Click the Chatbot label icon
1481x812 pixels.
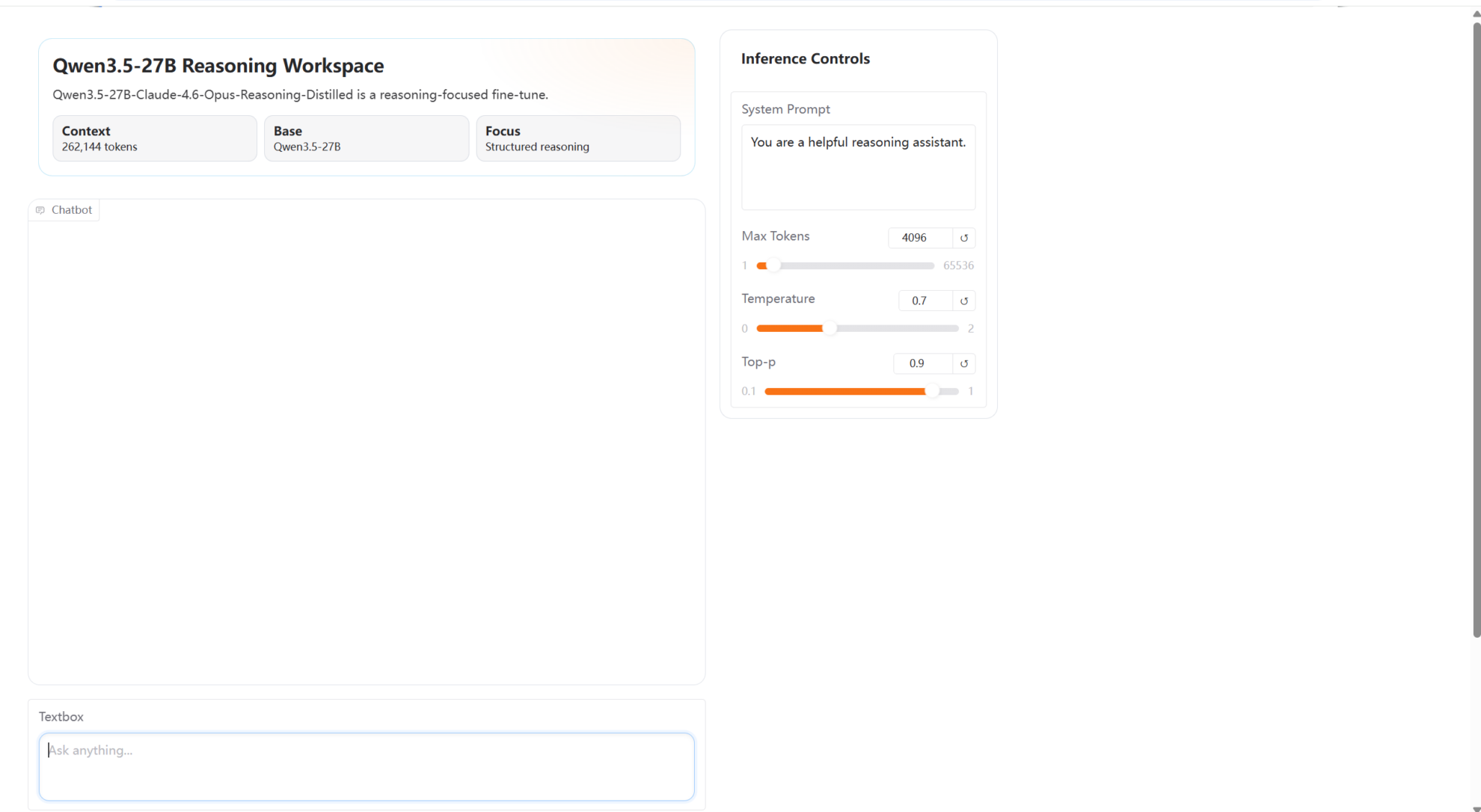(x=40, y=210)
